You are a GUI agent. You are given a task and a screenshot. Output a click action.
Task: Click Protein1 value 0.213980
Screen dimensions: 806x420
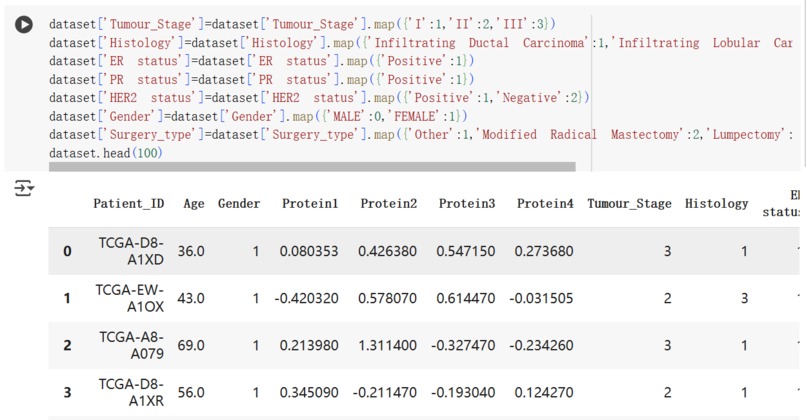(309, 345)
